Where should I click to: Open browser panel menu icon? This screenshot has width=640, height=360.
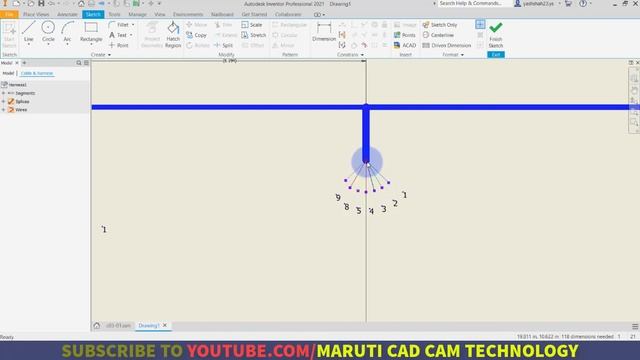click(x=86, y=63)
